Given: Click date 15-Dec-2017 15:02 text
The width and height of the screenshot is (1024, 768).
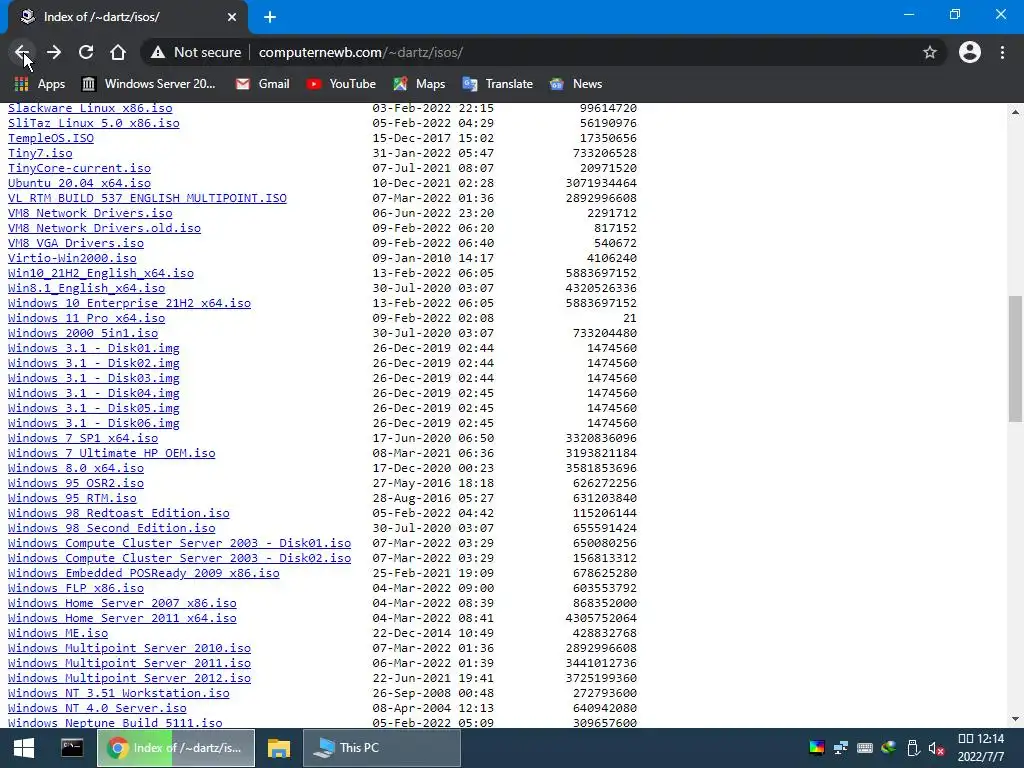Looking at the screenshot, I should [x=433, y=138].
